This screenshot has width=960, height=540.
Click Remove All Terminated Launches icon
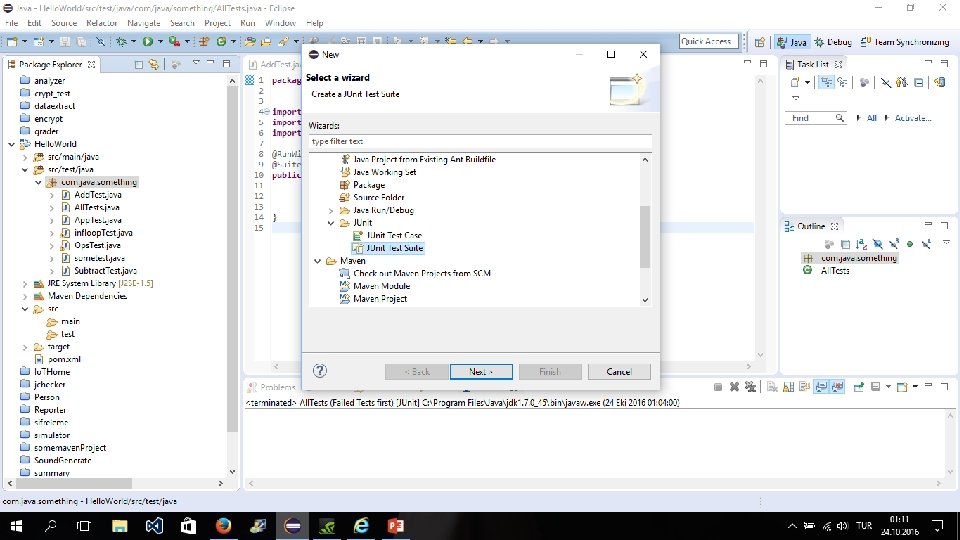750,387
